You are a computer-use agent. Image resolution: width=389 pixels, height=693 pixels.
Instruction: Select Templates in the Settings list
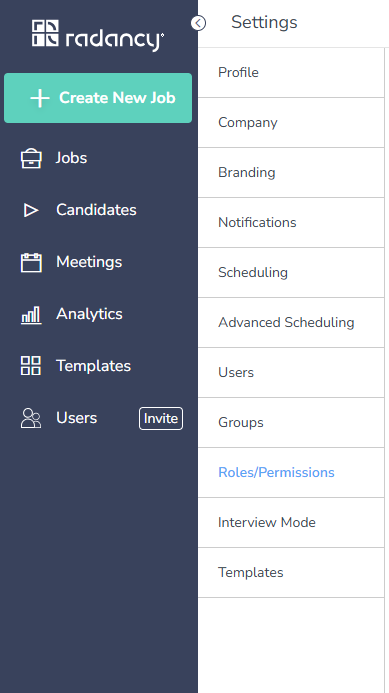(x=291, y=572)
